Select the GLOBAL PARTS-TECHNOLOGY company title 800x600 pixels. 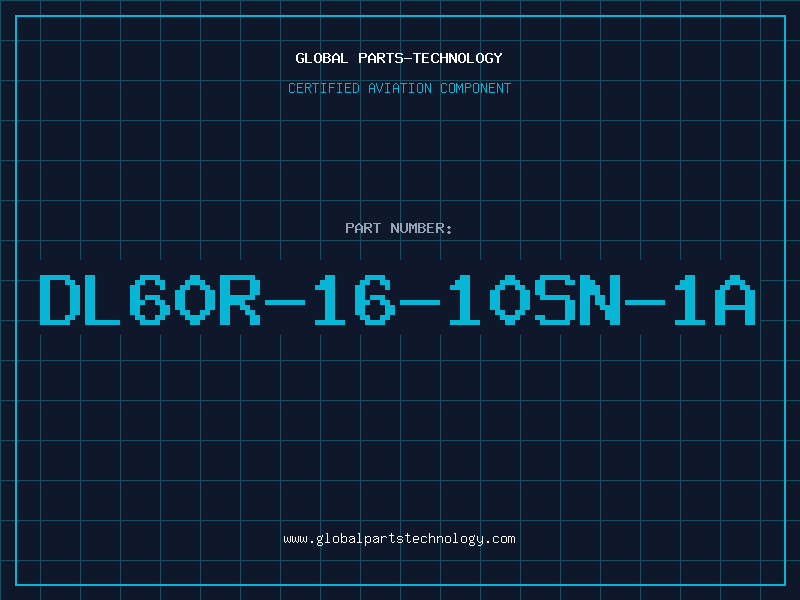click(x=399, y=58)
